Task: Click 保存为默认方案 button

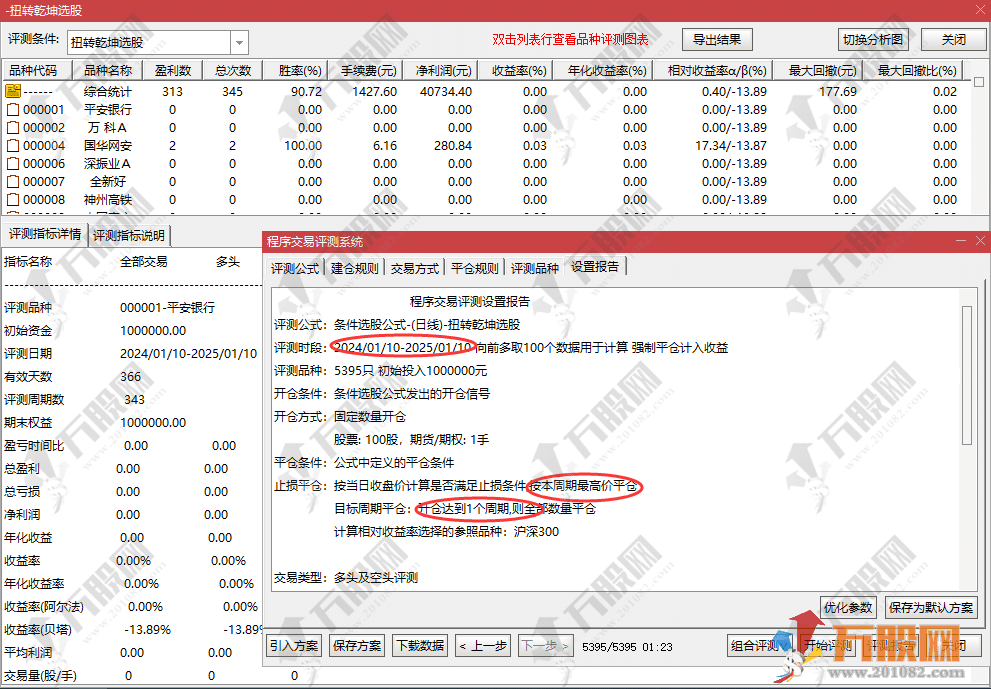Action: point(931,607)
